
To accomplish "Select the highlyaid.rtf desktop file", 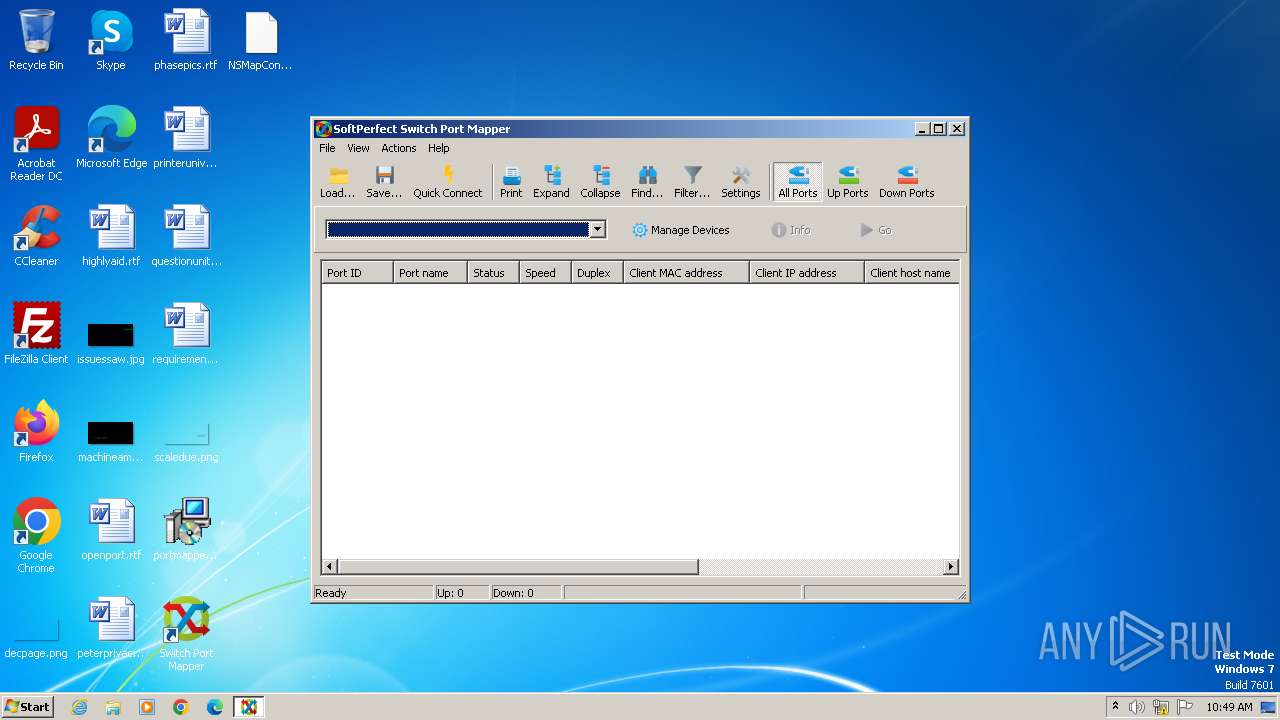I will [111, 236].
